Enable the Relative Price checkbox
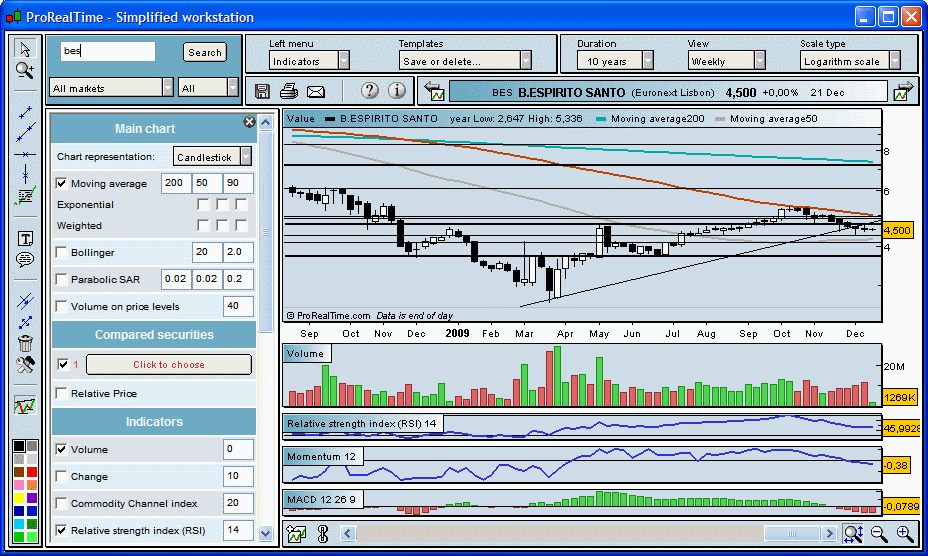 click(x=62, y=393)
